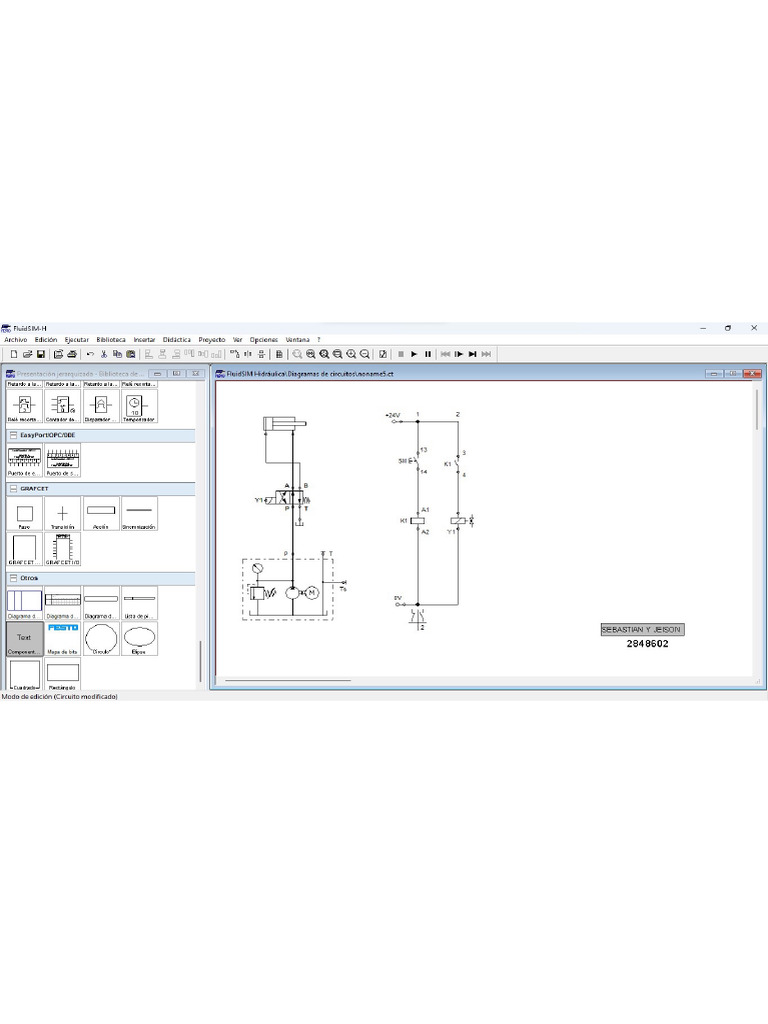Pick the GRAFCET Transición component
The width and height of the screenshot is (768, 1024).
tap(62, 514)
